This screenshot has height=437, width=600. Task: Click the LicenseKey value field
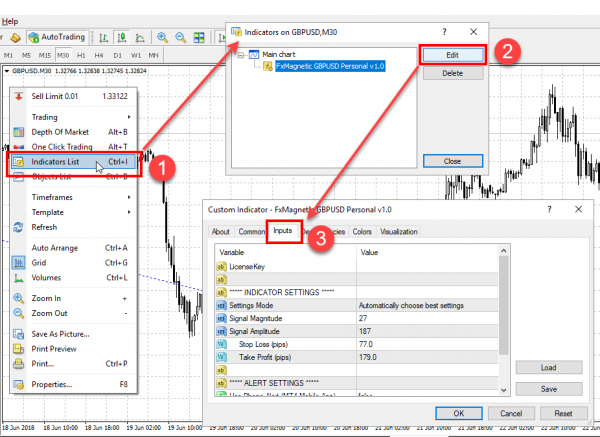click(427, 267)
